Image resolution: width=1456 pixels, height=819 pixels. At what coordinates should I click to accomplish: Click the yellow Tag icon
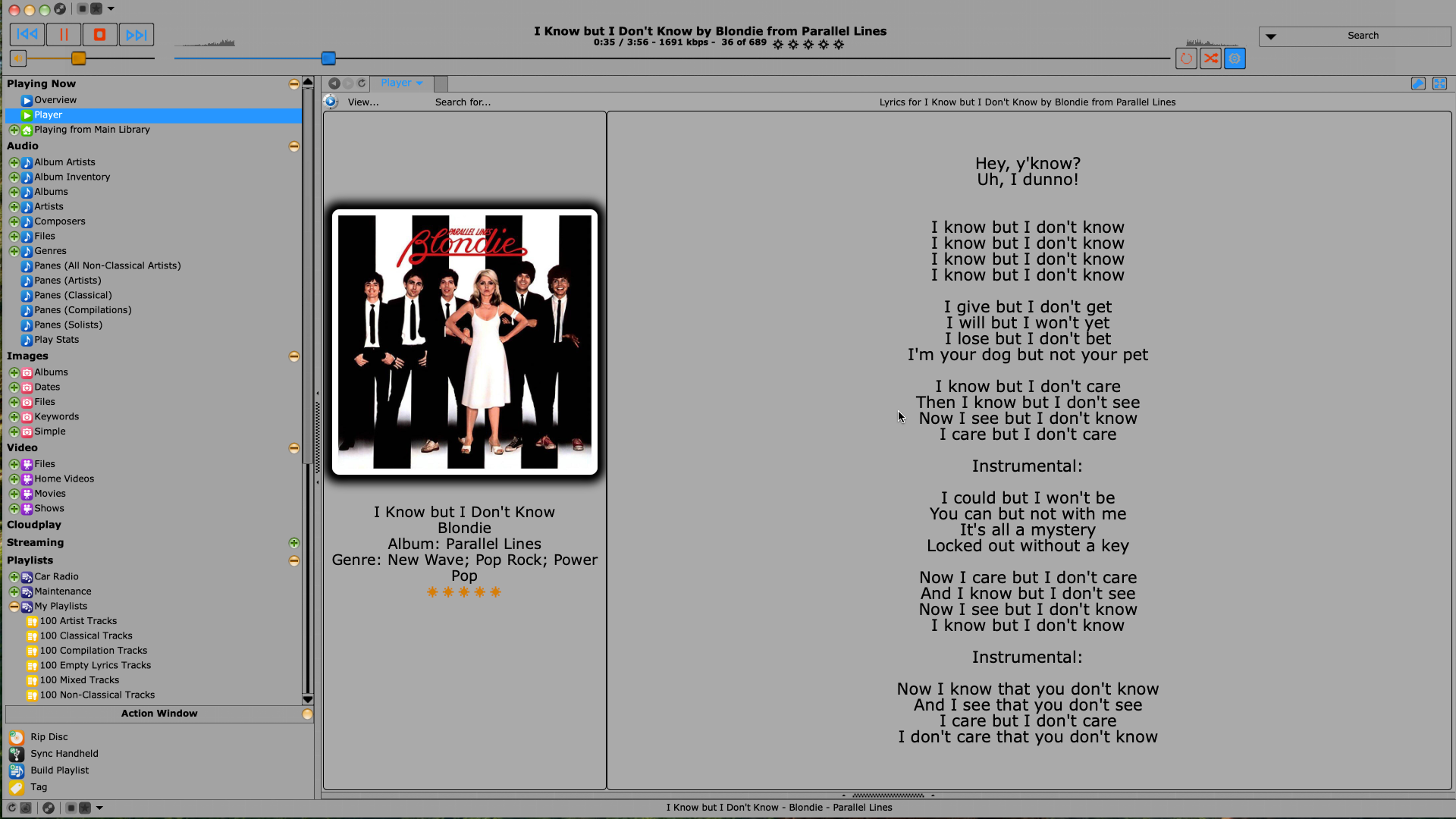(16, 787)
